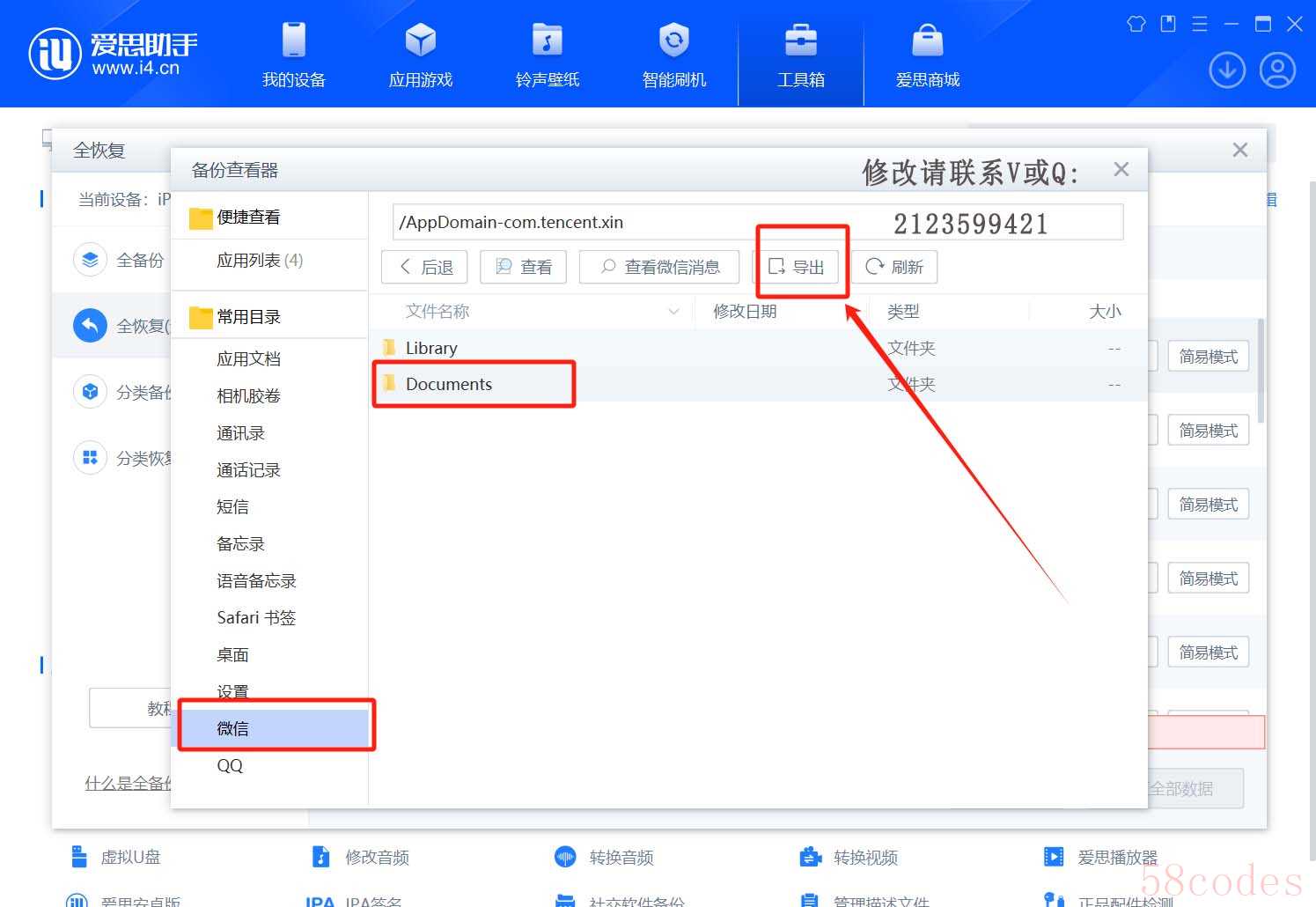Select the Library folder row
The width and height of the screenshot is (1316, 907).
pyautogui.click(x=758, y=348)
